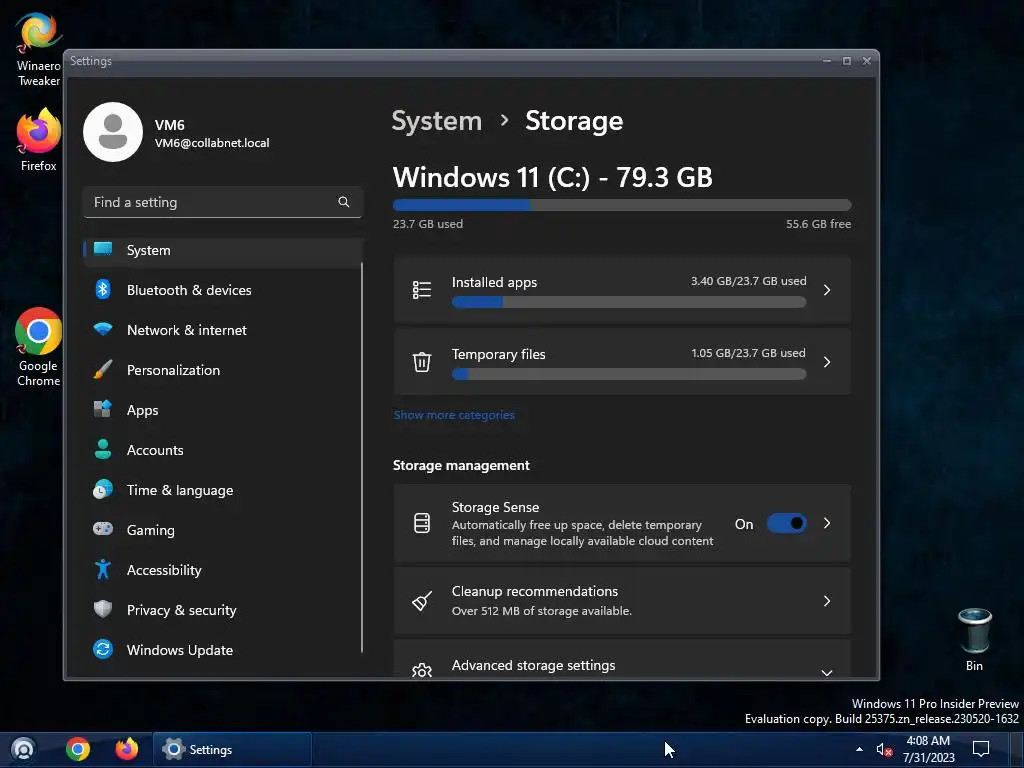This screenshot has height=768, width=1024.
Task: Click the System breadcrumb link
Action: point(436,121)
